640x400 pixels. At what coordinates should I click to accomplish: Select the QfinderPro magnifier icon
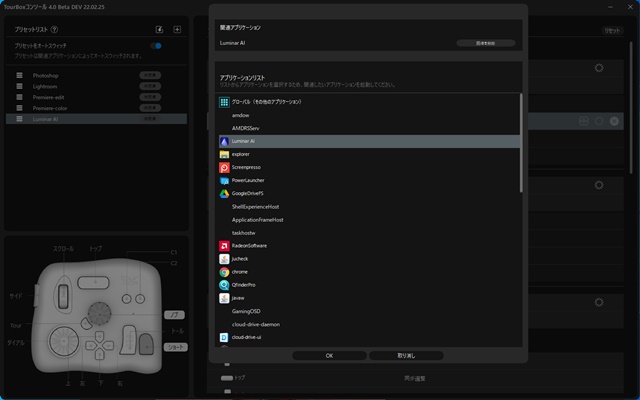point(224,285)
